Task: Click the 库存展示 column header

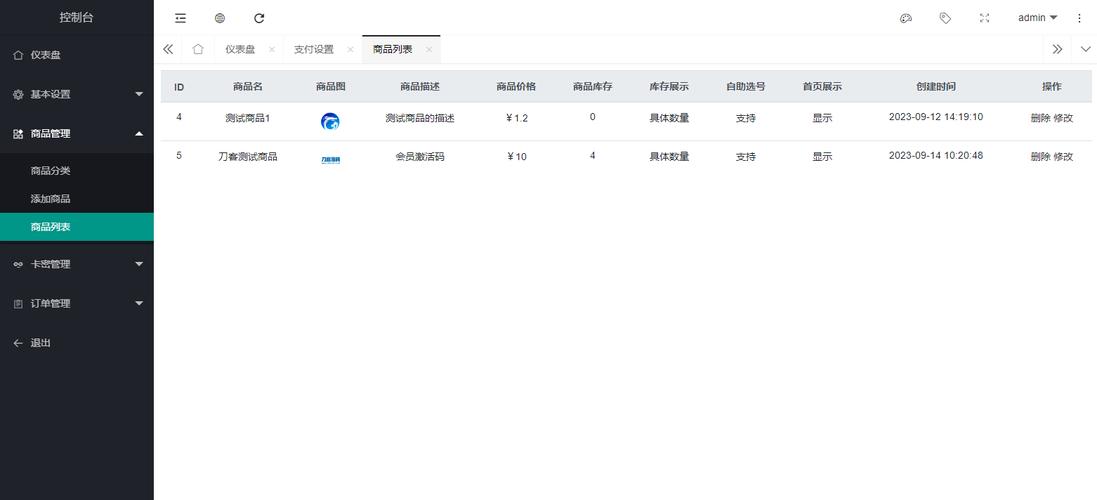Action: pyautogui.click(x=670, y=87)
